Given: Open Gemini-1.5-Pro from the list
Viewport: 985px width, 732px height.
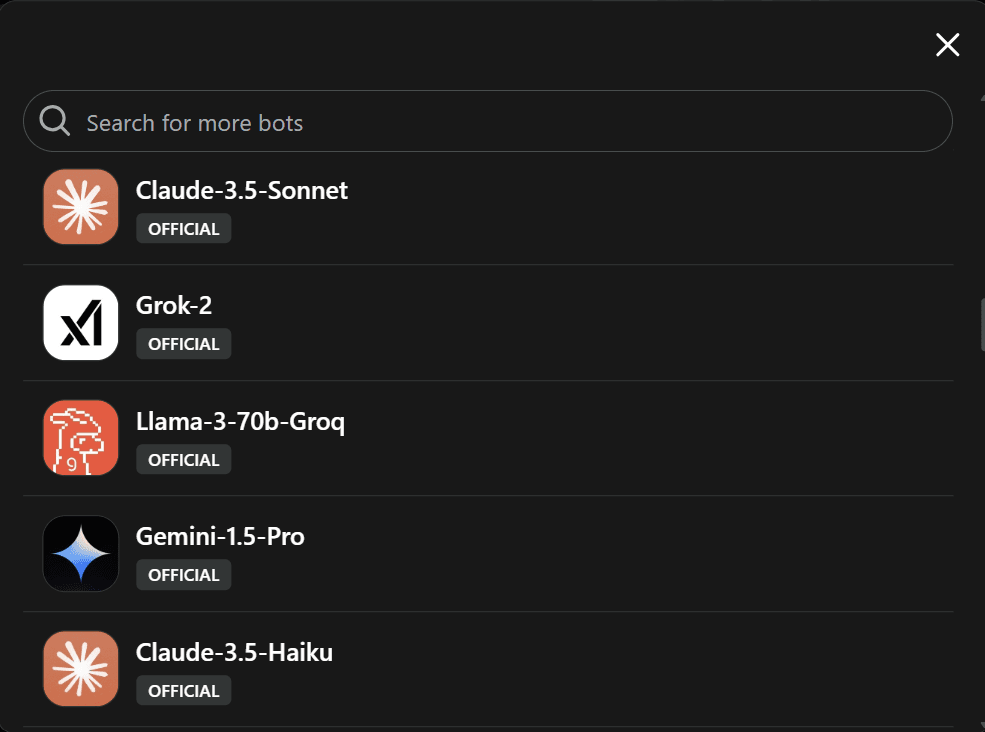Looking at the screenshot, I should (x=220, y=537).
